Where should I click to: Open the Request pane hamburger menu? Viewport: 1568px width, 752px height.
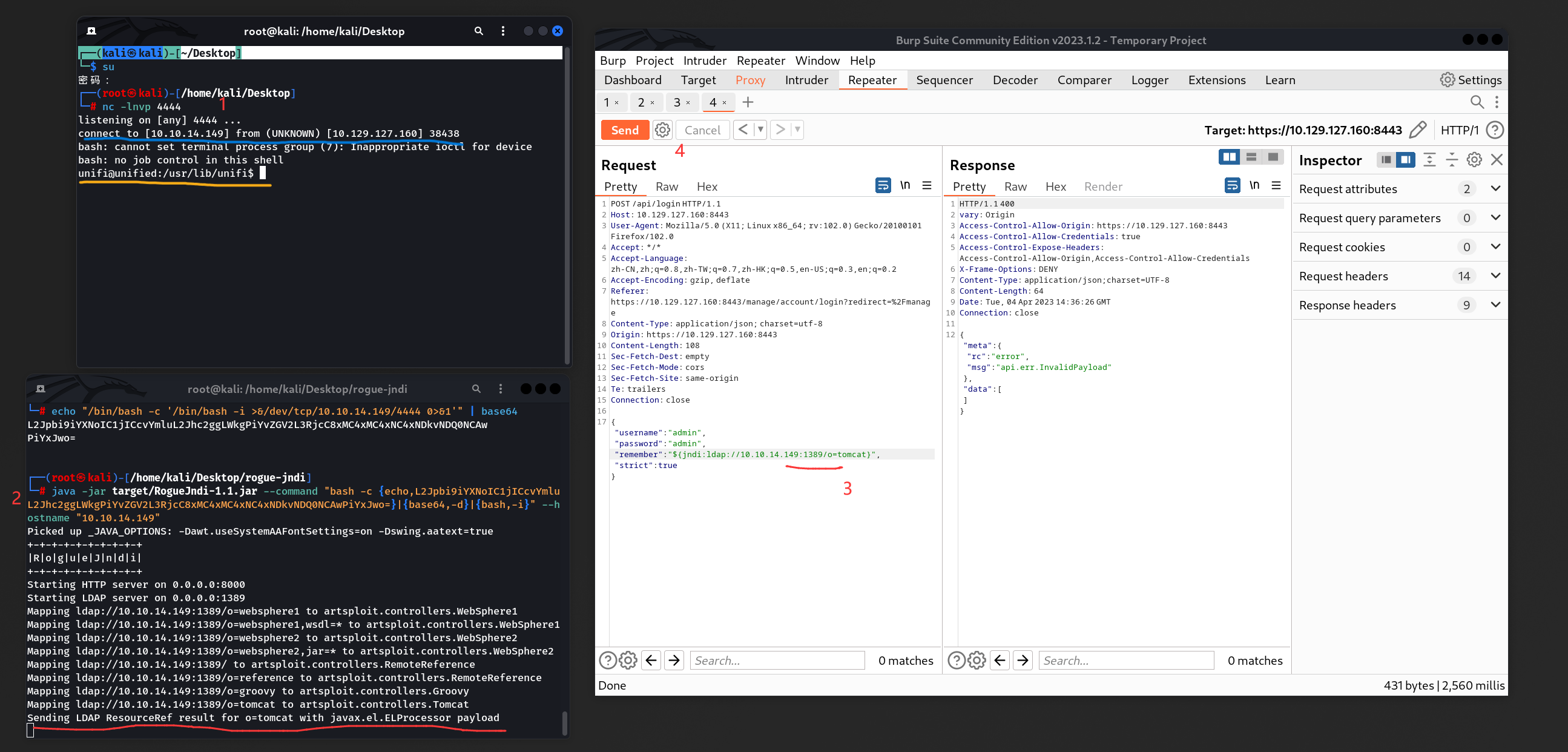click(926, 185)
